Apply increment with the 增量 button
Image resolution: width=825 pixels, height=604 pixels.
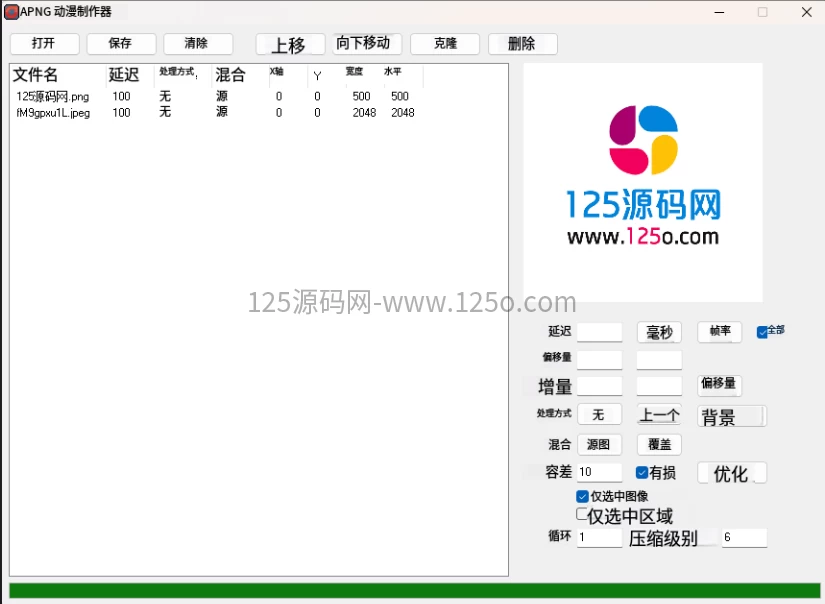point(553,385)
